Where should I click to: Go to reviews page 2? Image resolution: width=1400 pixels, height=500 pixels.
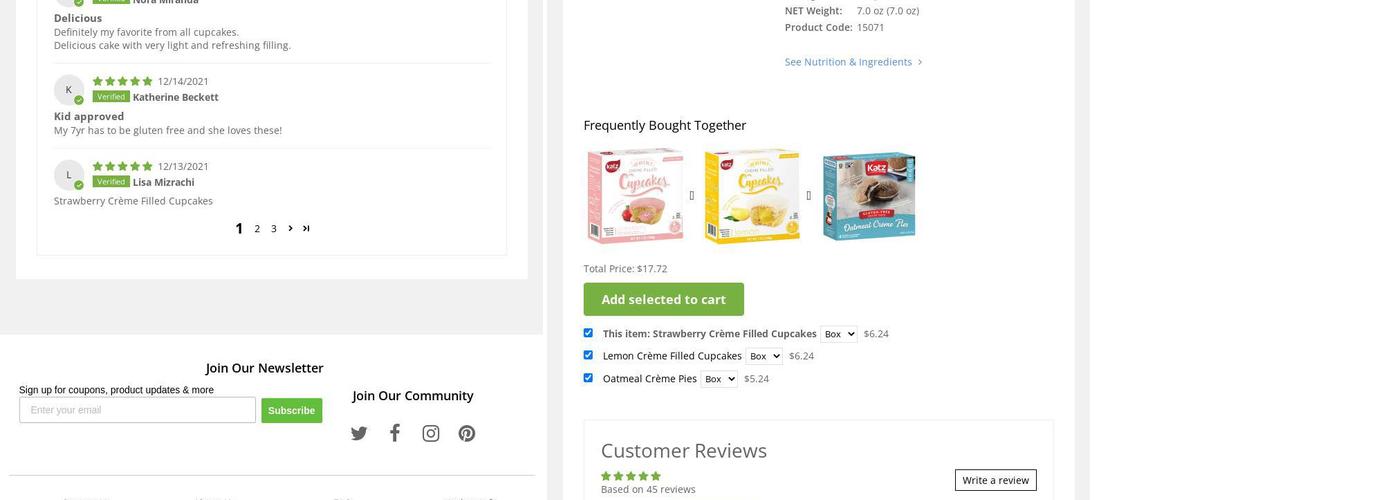[x=257, y=229]
